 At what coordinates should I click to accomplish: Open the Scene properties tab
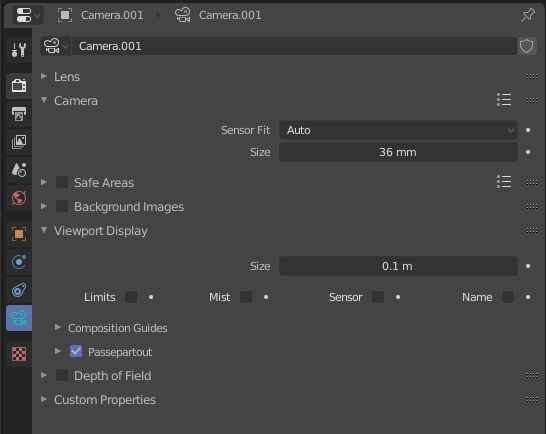point(19,170)
